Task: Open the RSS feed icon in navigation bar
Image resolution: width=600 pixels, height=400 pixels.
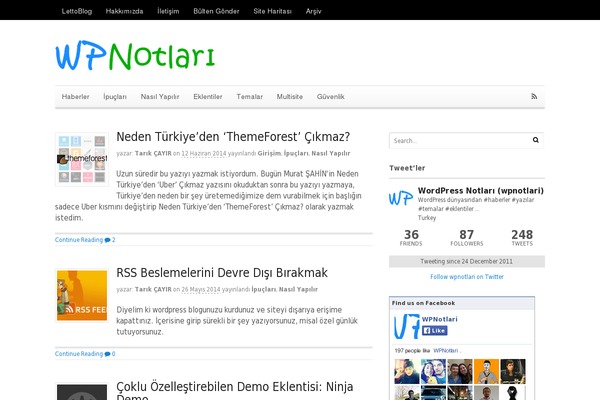Action: click(x=534, y=96)
